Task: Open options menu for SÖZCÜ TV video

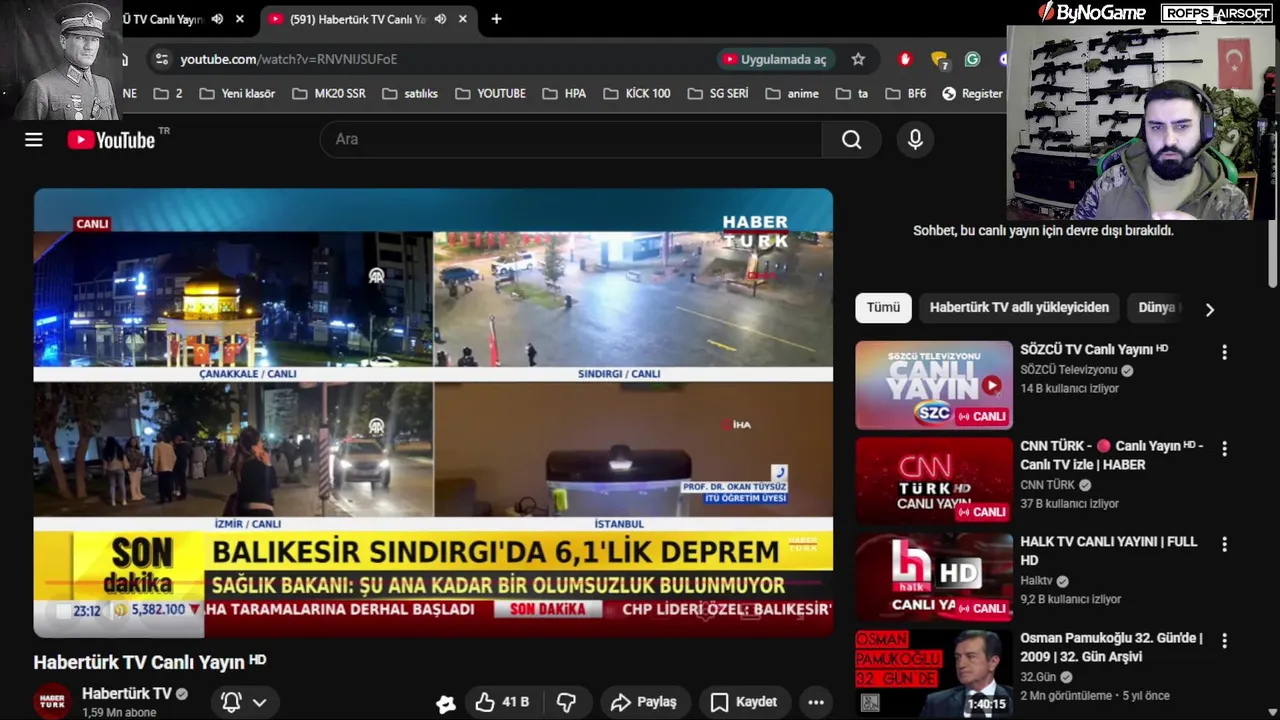Action: (x=1224, y=352)
